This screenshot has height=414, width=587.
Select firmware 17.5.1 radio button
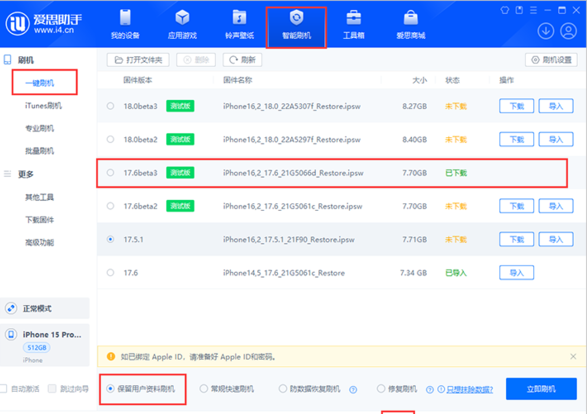(110, 239)
